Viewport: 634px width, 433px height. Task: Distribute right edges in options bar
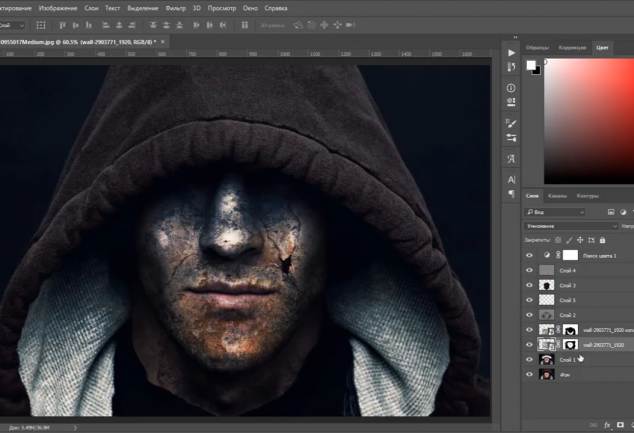(223, 25)
